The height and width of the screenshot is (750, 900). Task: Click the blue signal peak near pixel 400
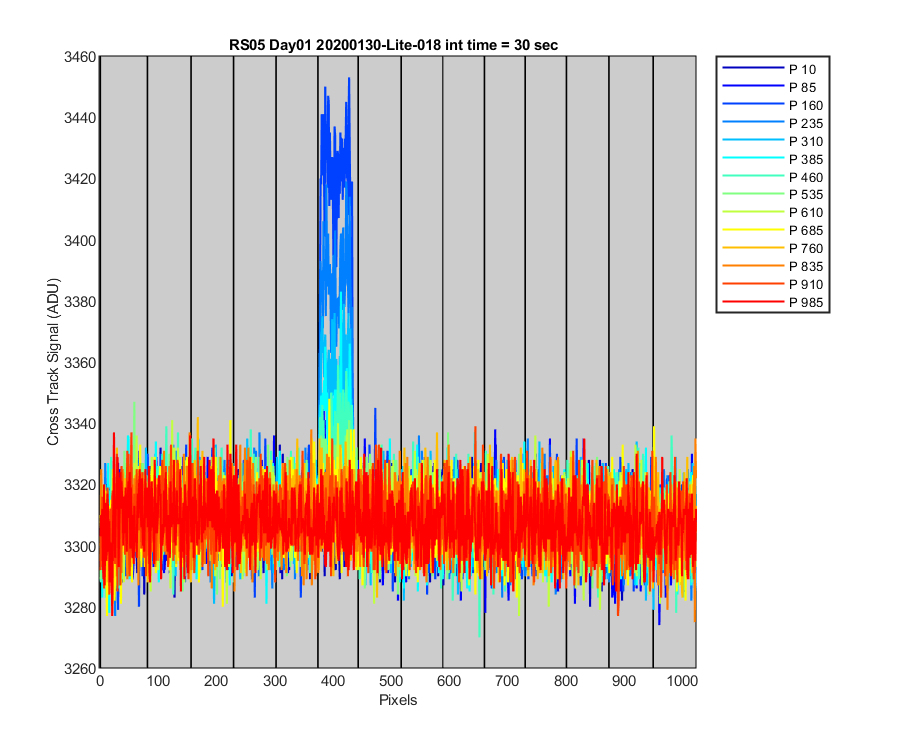336,172
